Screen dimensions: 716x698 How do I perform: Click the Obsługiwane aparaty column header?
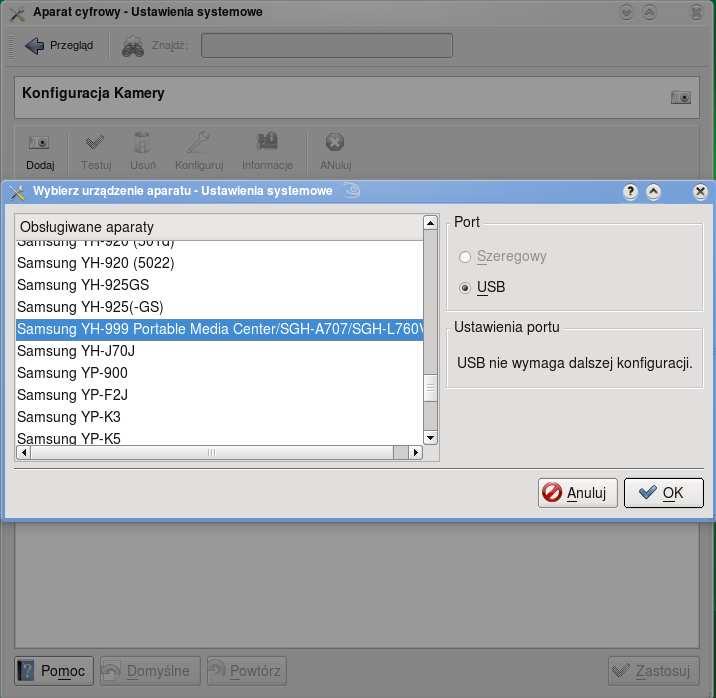tap(219, 227)
